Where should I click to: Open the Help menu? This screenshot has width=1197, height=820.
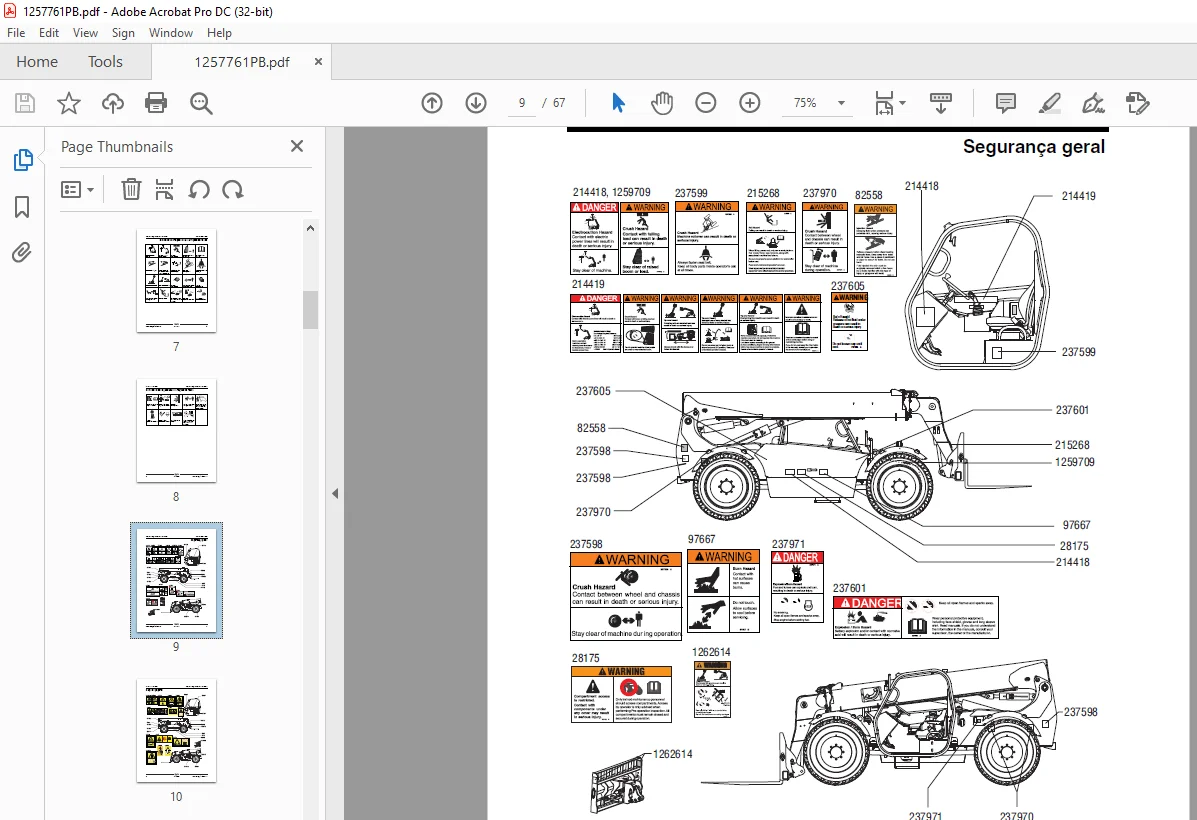(x=219, y=33)
